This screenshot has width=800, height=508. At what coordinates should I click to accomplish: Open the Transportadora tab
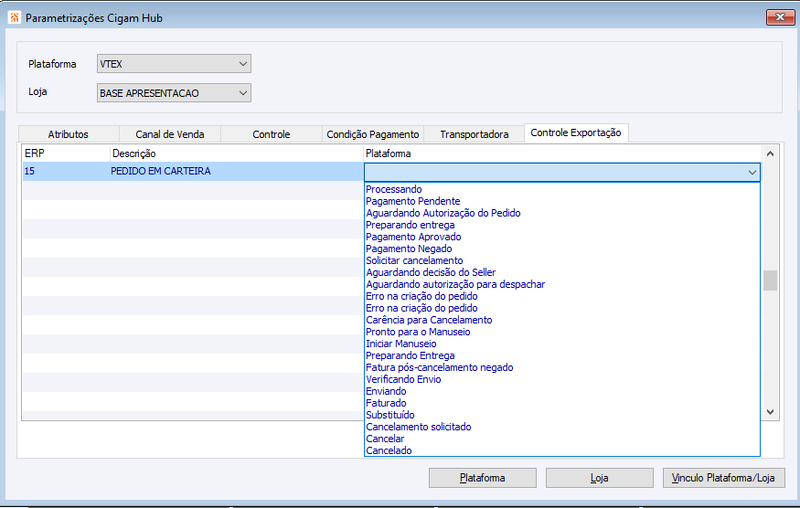click(474, 134)
